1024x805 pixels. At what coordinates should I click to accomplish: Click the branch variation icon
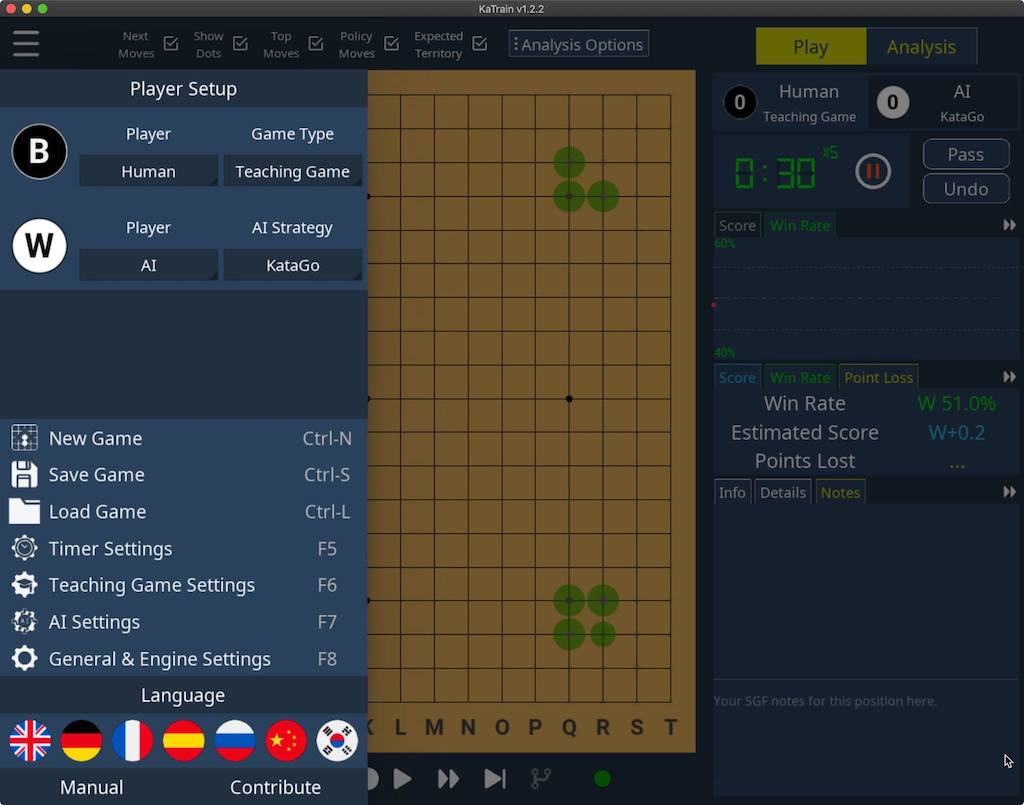540,778
